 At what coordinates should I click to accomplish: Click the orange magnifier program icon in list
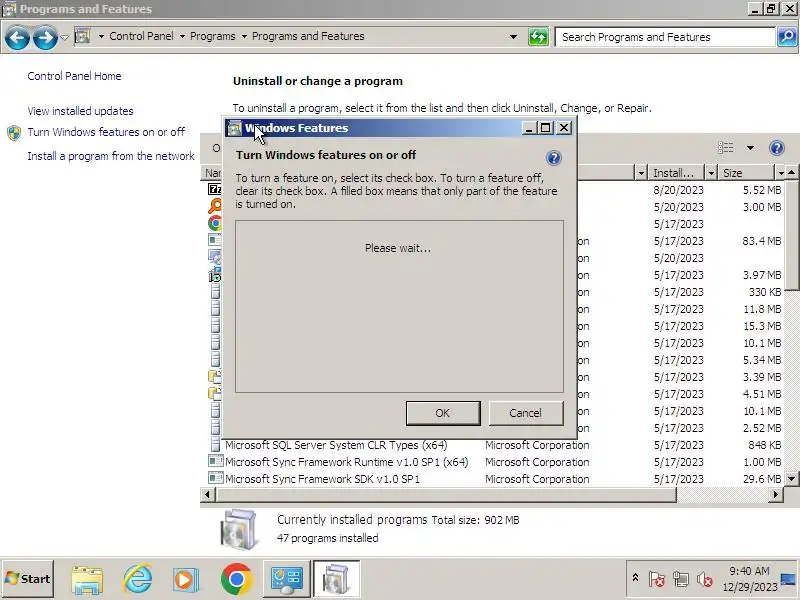pos(215,206)
